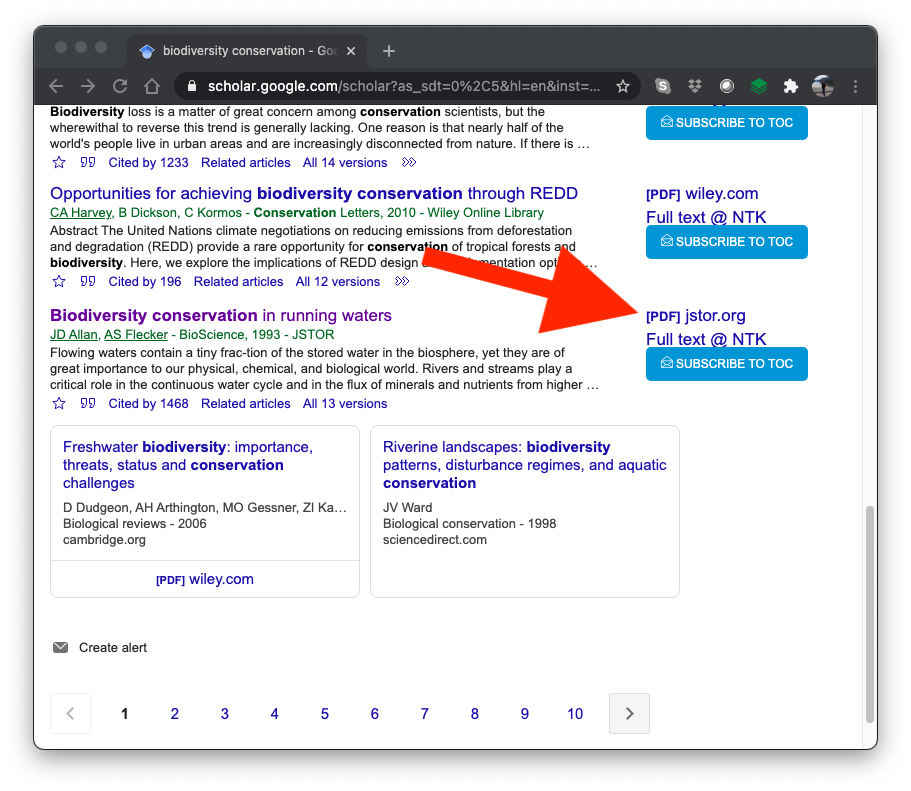This screenshot has height=791, width=911.
Task: Open Related articles for the REDD article
Action: point(238,282)
